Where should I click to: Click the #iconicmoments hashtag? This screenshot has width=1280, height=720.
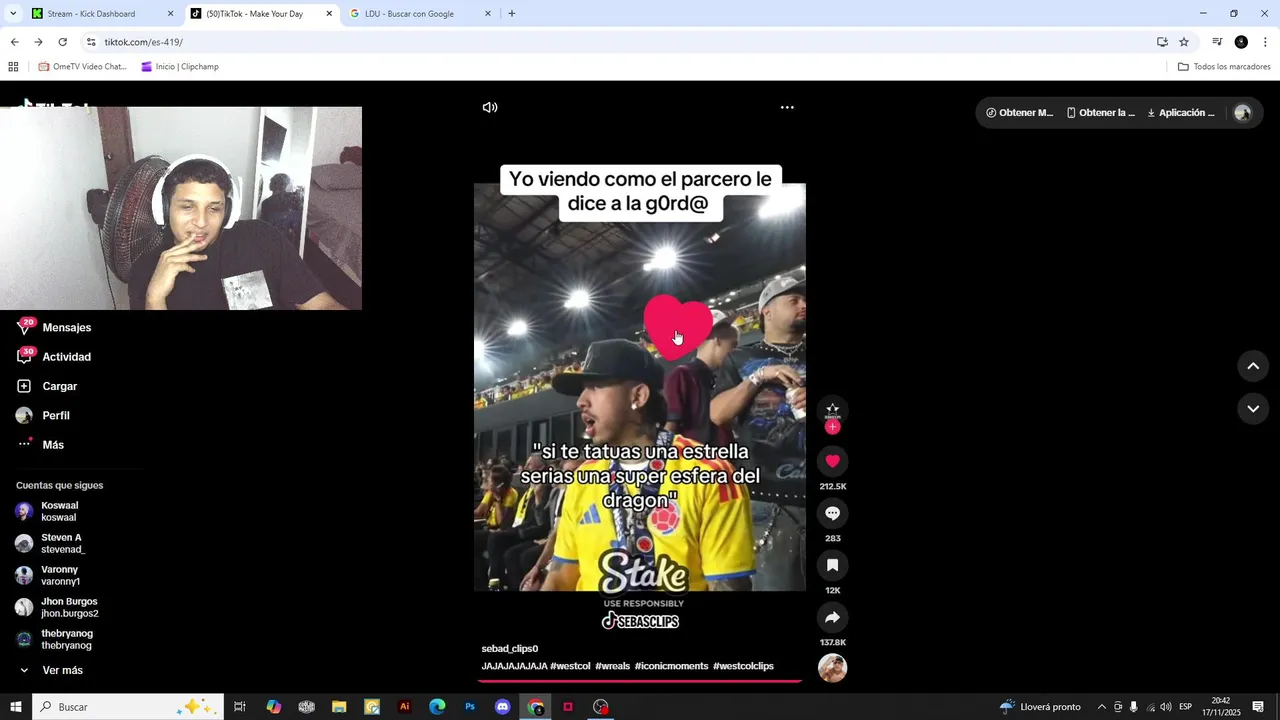point(671,666)
